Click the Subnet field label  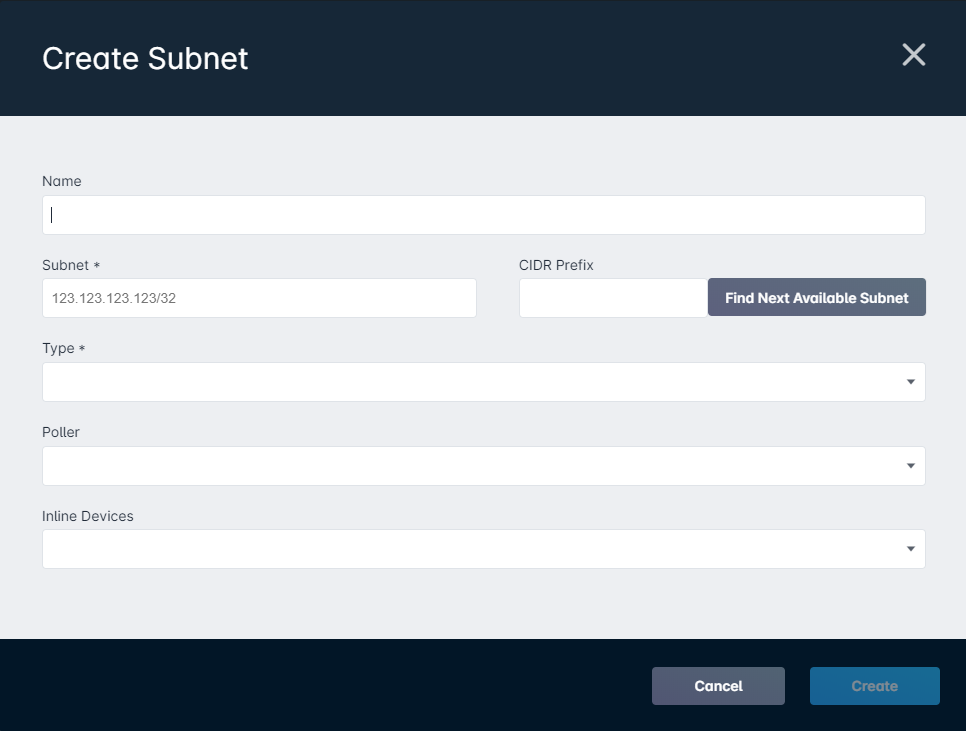point(71,265)
